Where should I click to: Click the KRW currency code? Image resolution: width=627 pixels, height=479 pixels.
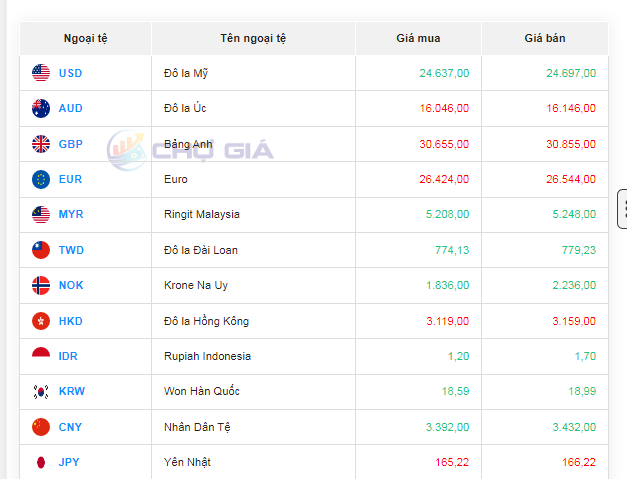(71, 391)
